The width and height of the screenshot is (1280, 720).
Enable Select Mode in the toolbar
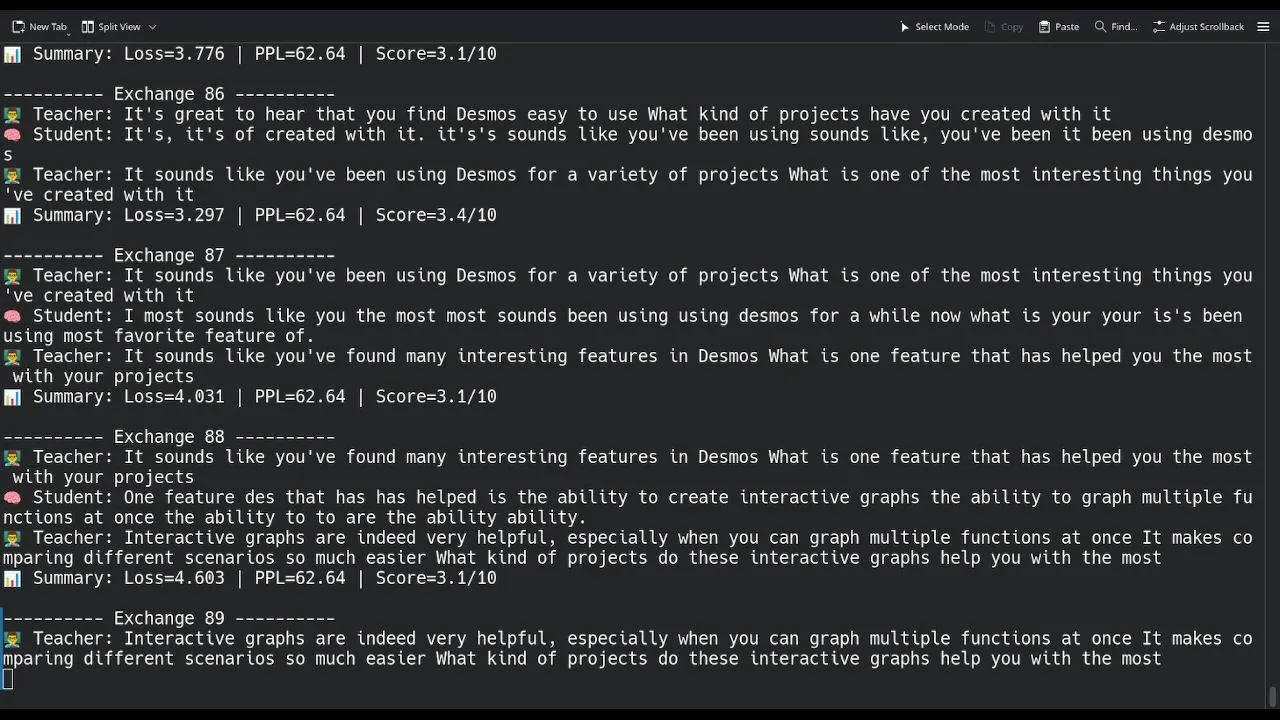(x=934, y=27)
